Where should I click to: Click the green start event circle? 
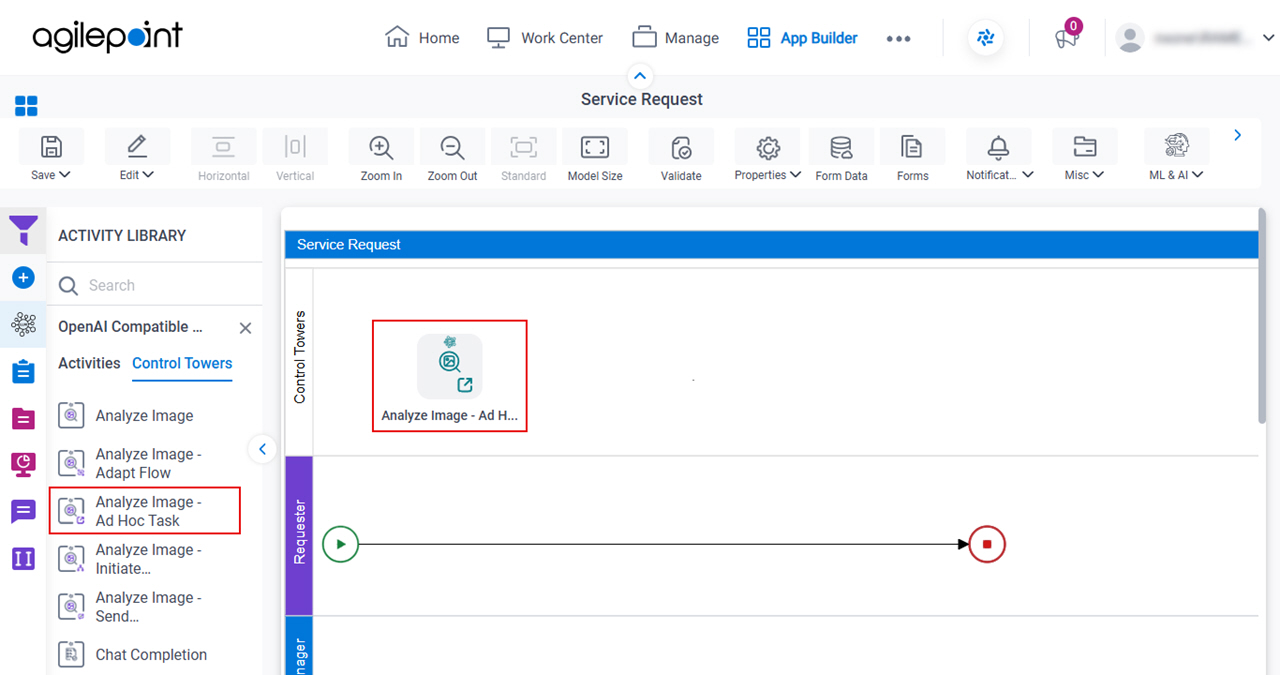(x=341, y=545)
